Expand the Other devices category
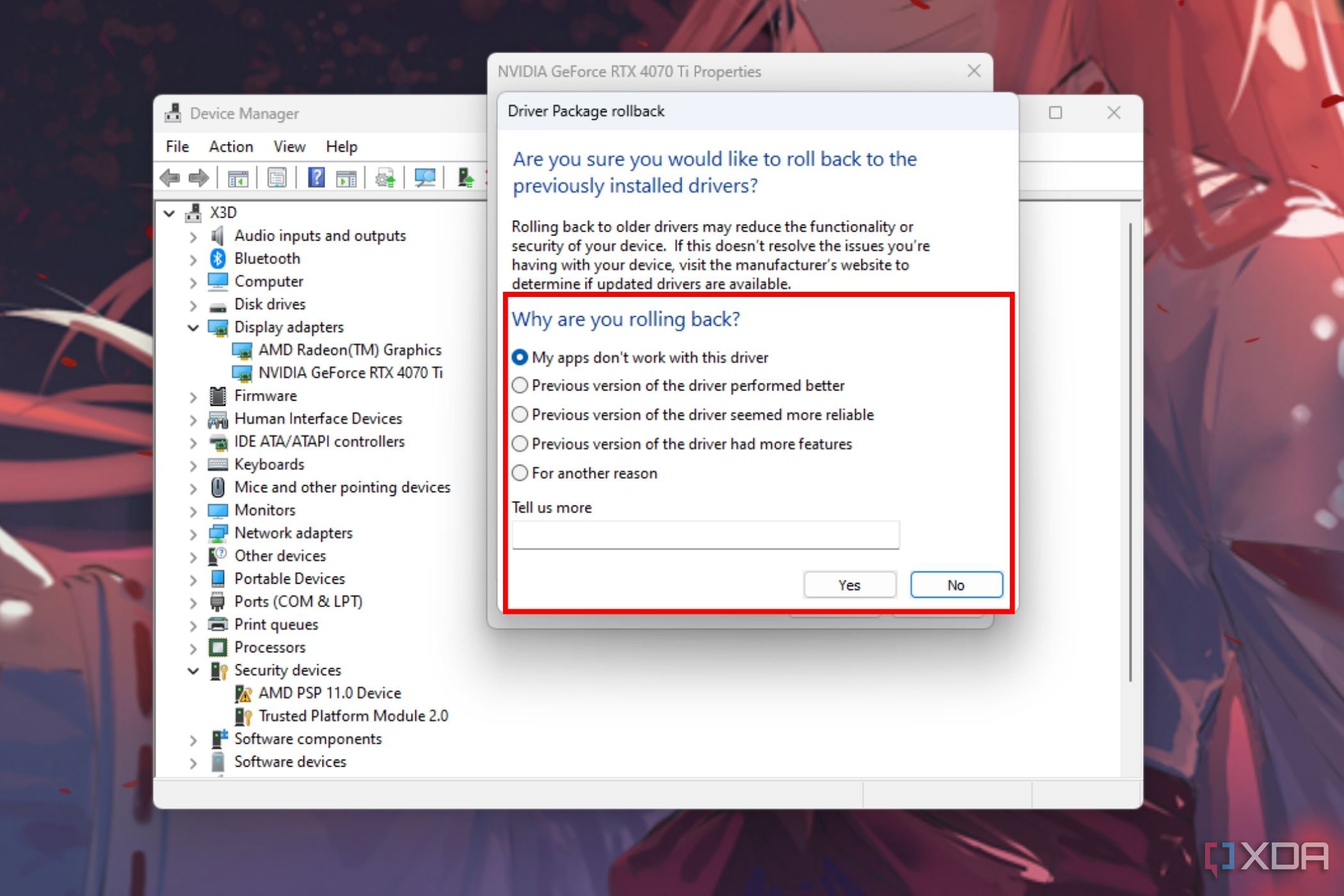Screen dimensions: 1344x896 click(193, 557)
